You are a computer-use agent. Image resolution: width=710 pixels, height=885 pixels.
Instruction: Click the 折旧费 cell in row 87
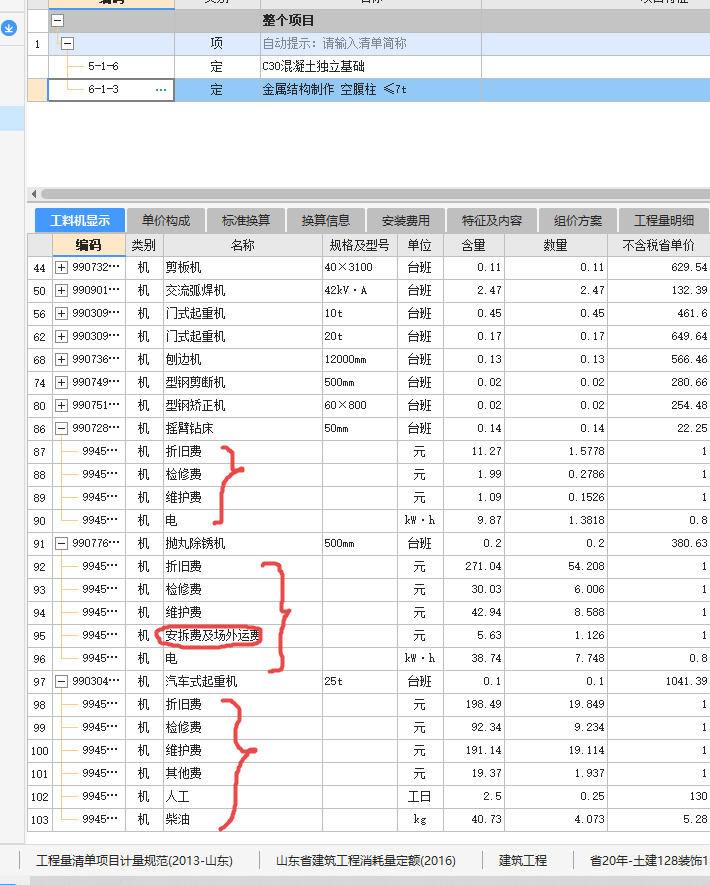coord(243,452)
